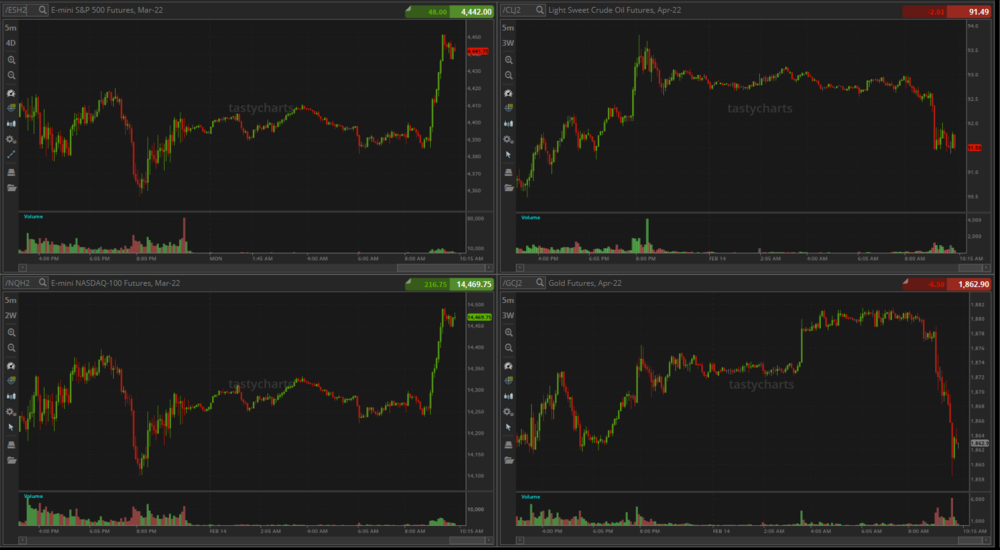
Task: Zoom in on the S&P 500 chart
Action: tap(11, 60)
